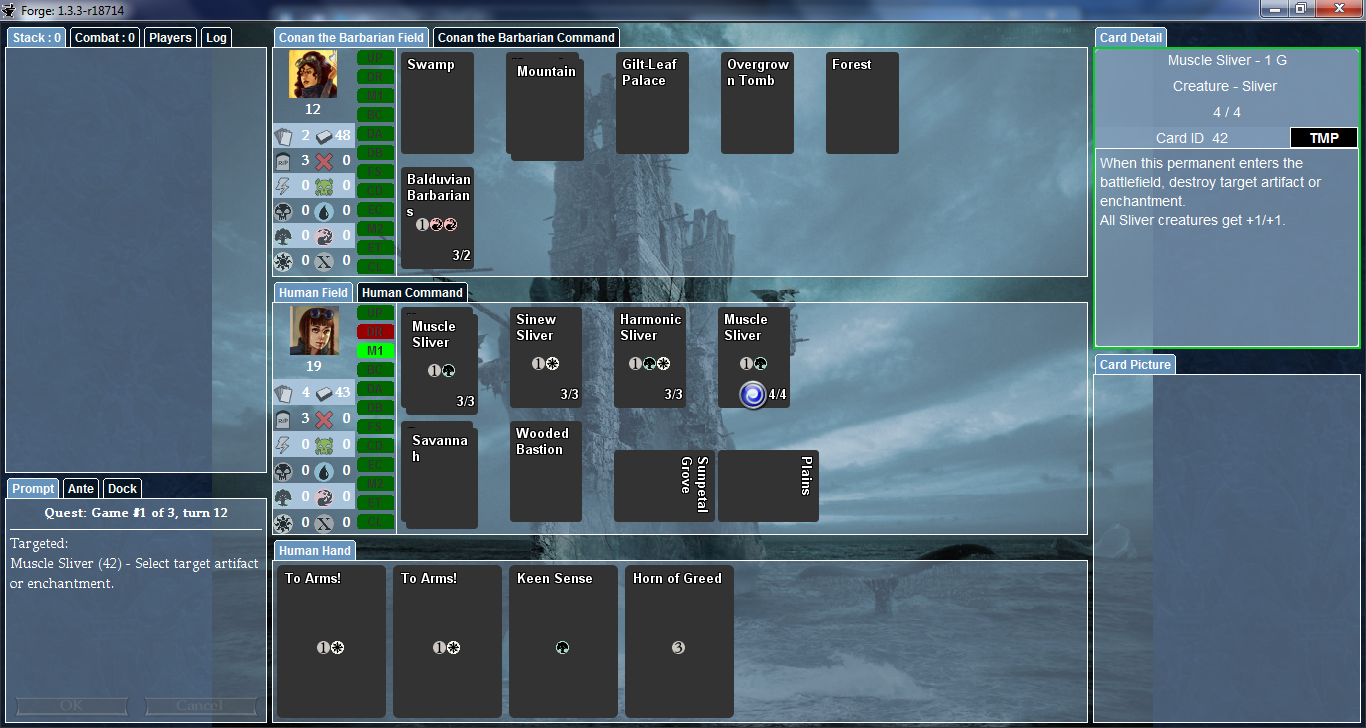Click Conan's library deck icon
This screenshot has height=728, width=1366.
coord(324,135)
